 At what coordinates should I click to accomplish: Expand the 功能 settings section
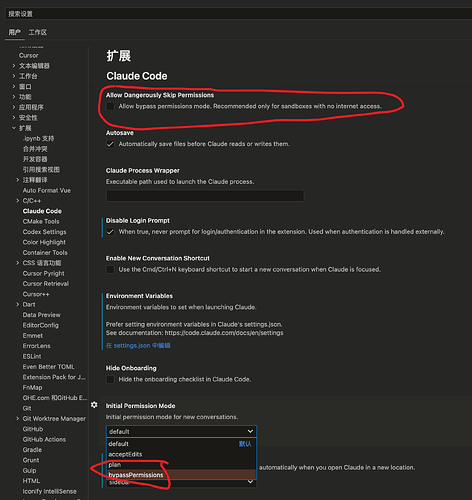(x=14, y=97)
